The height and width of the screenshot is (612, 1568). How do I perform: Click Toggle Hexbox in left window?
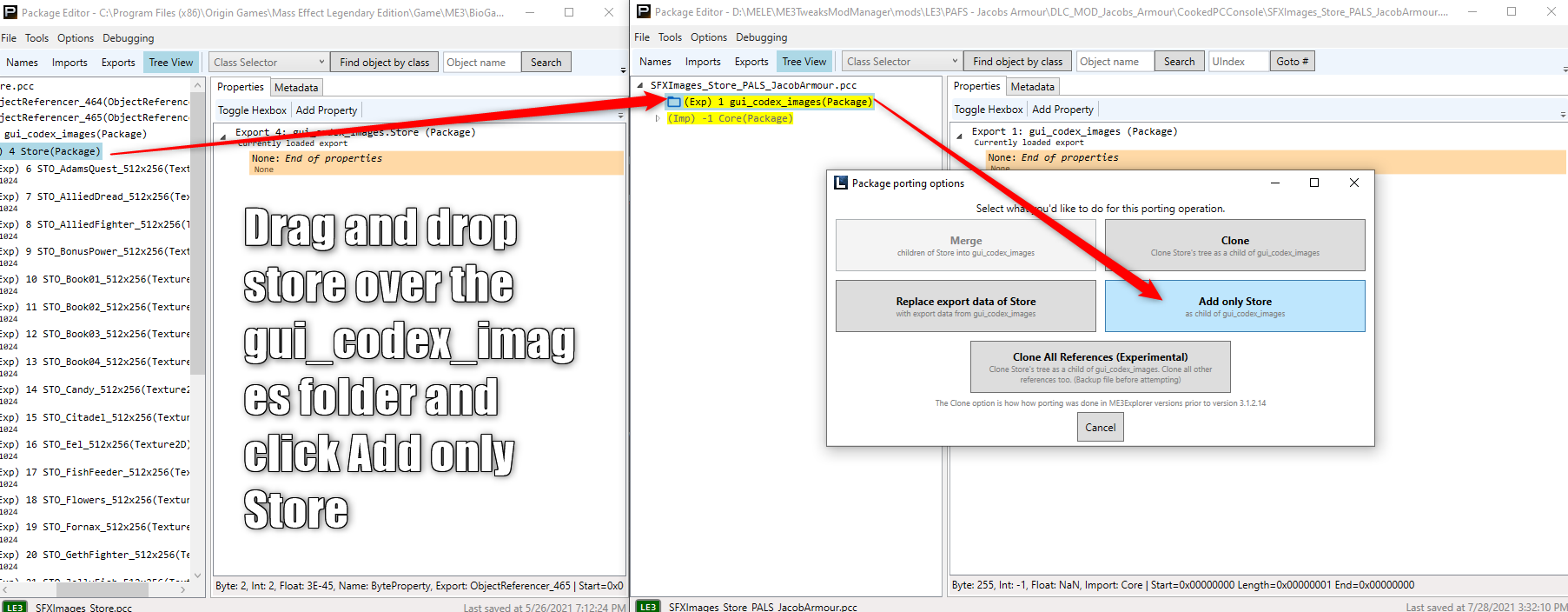[x=252, y=110]
